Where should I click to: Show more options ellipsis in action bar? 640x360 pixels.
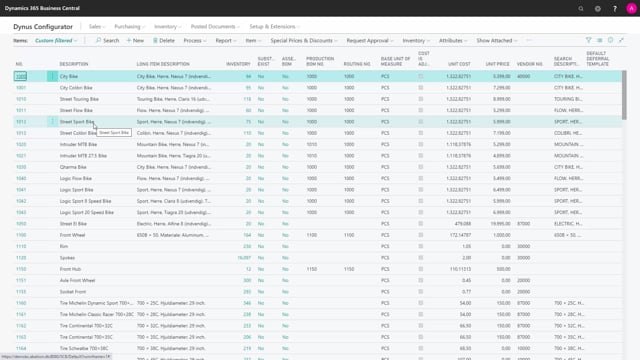[x=529, y=40]
